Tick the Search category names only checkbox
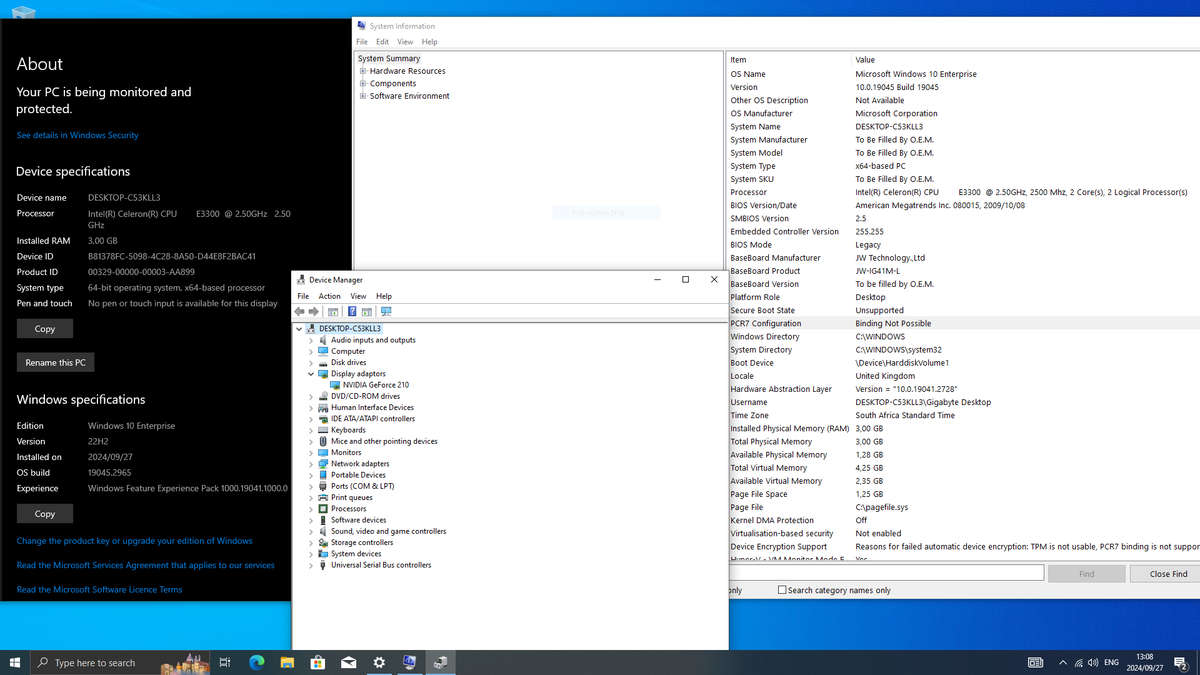The image size is (1200, 675). (781, 591)
